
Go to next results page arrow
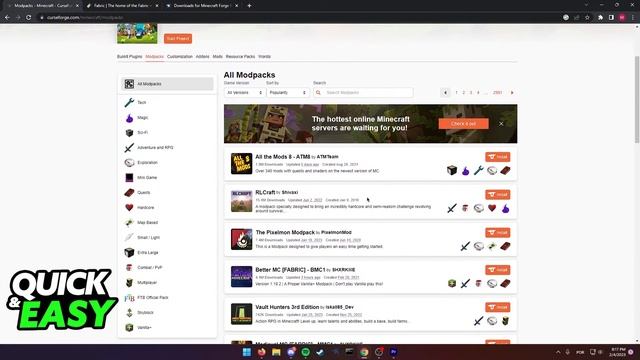pyautogui.click(x=512, y=93)
